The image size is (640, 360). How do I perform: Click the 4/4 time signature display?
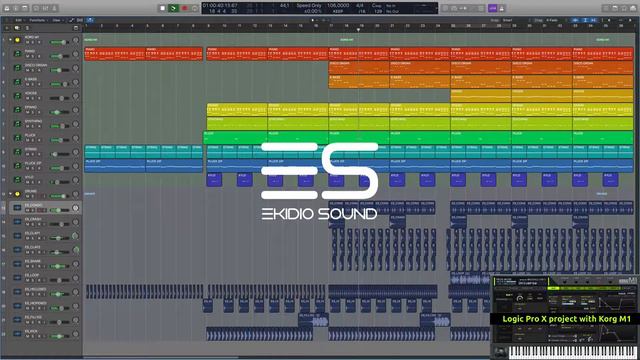click(360, 6)
